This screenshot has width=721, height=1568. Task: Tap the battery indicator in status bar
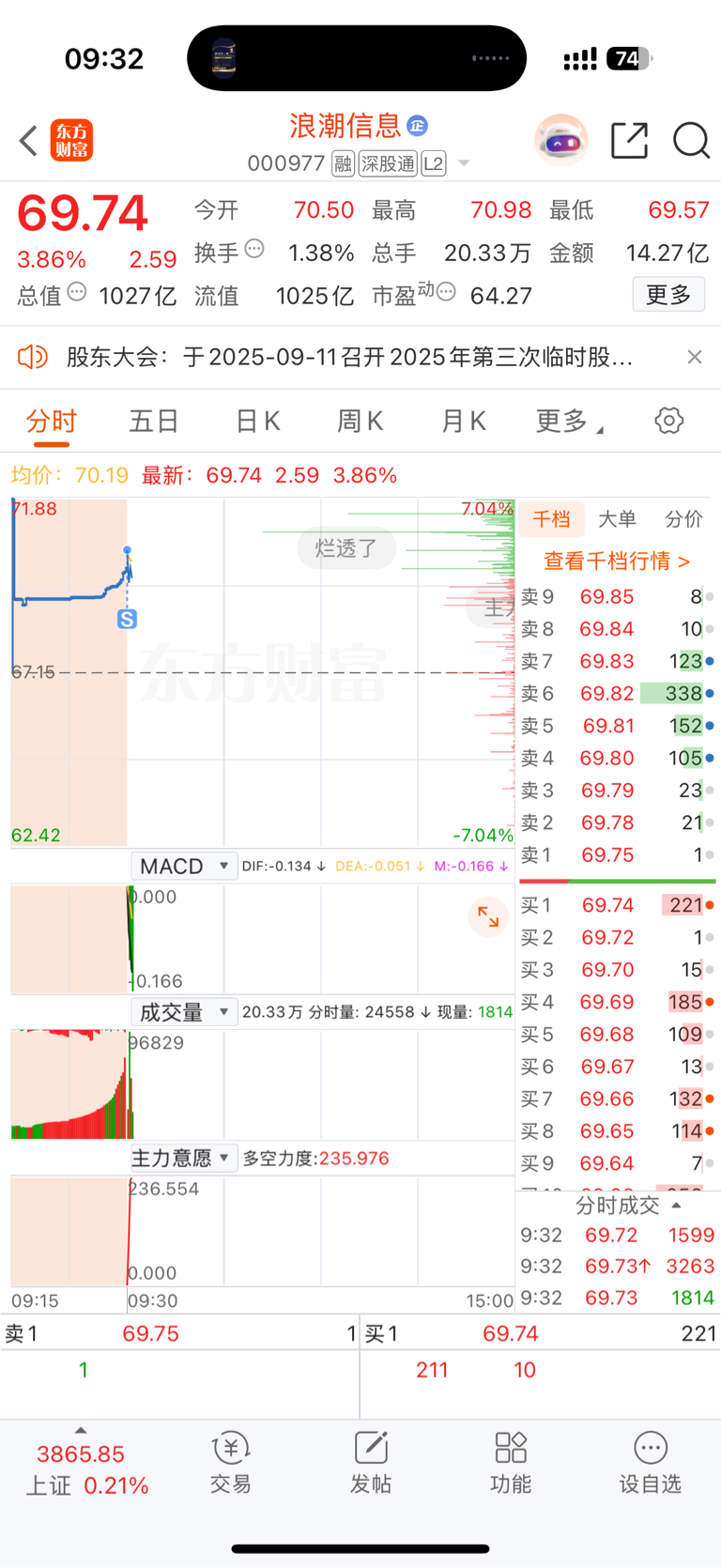[629, 59]
